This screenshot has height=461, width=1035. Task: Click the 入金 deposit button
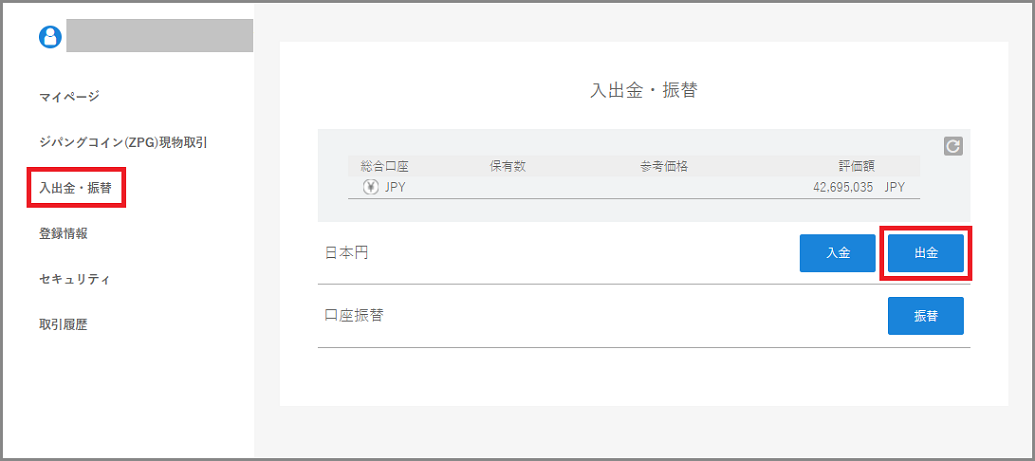tap(838, 253)
